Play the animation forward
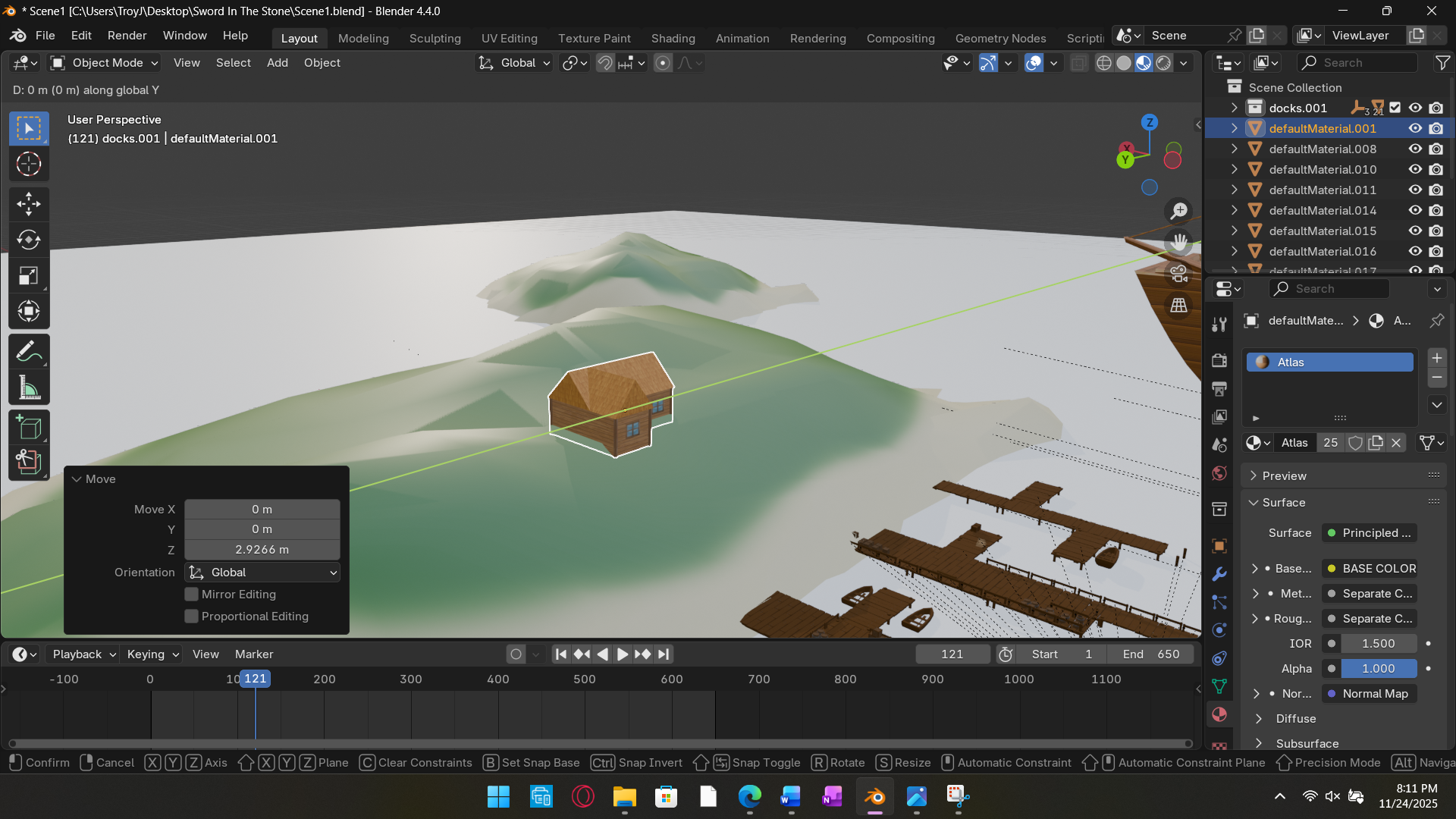 [x=622, y=654]
